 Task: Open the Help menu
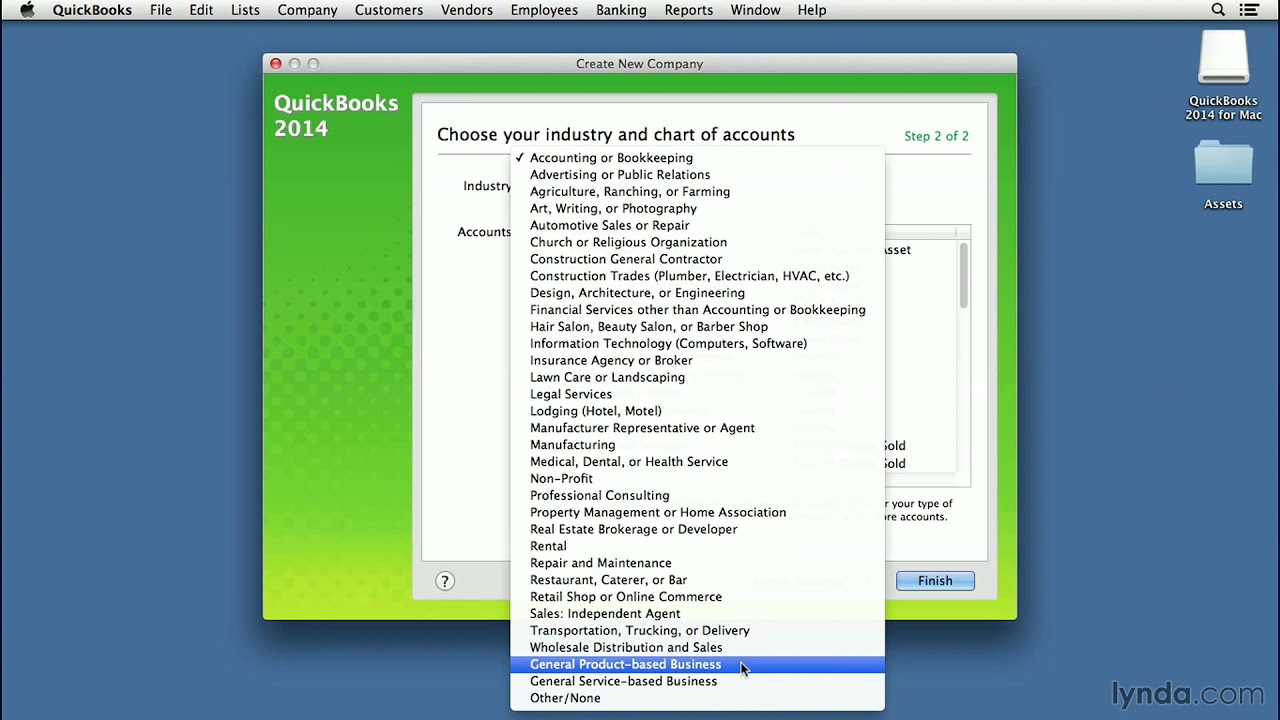click(812, 10)
